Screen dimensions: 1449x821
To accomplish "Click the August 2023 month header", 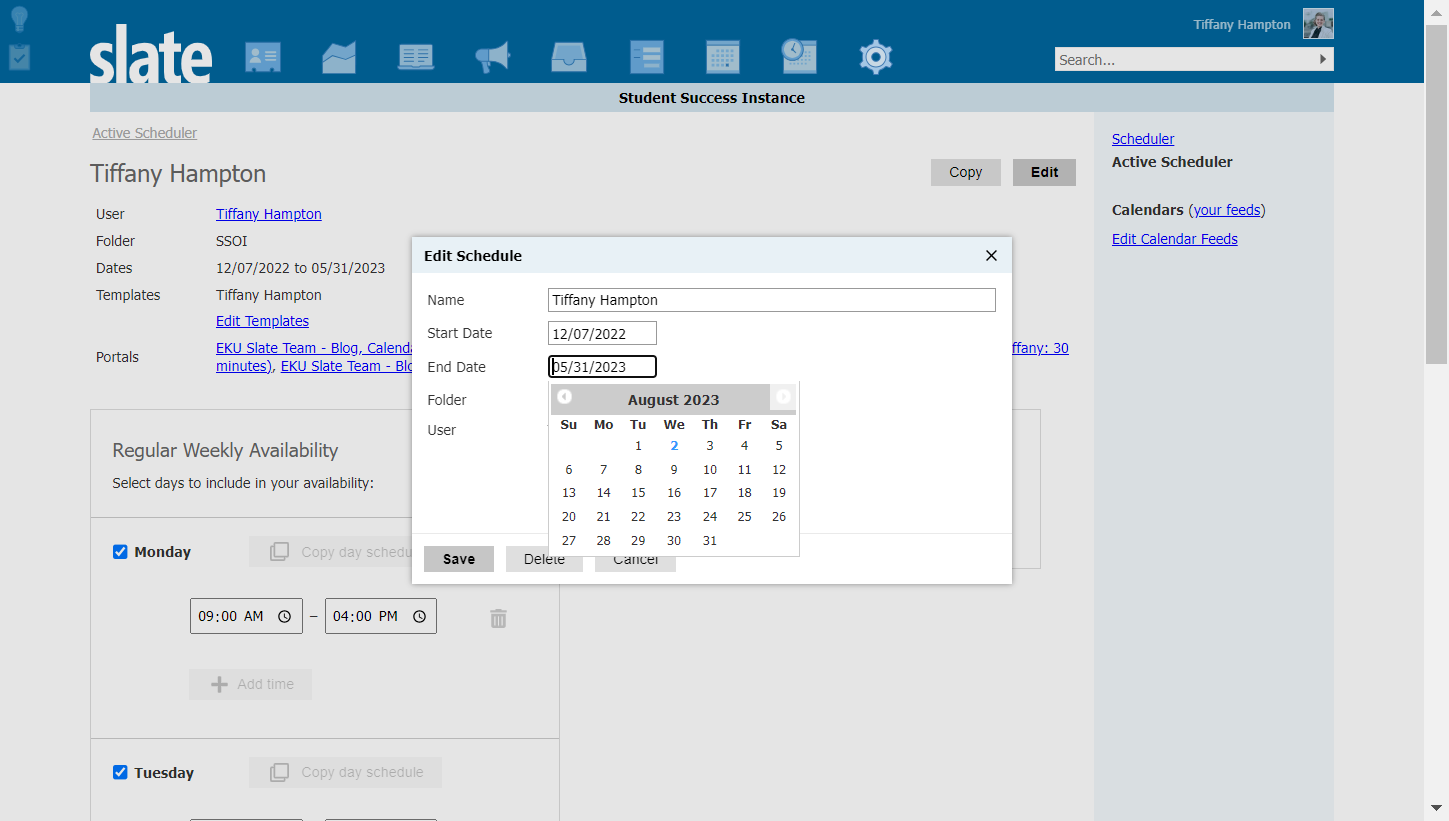I will tap(674, 400).
